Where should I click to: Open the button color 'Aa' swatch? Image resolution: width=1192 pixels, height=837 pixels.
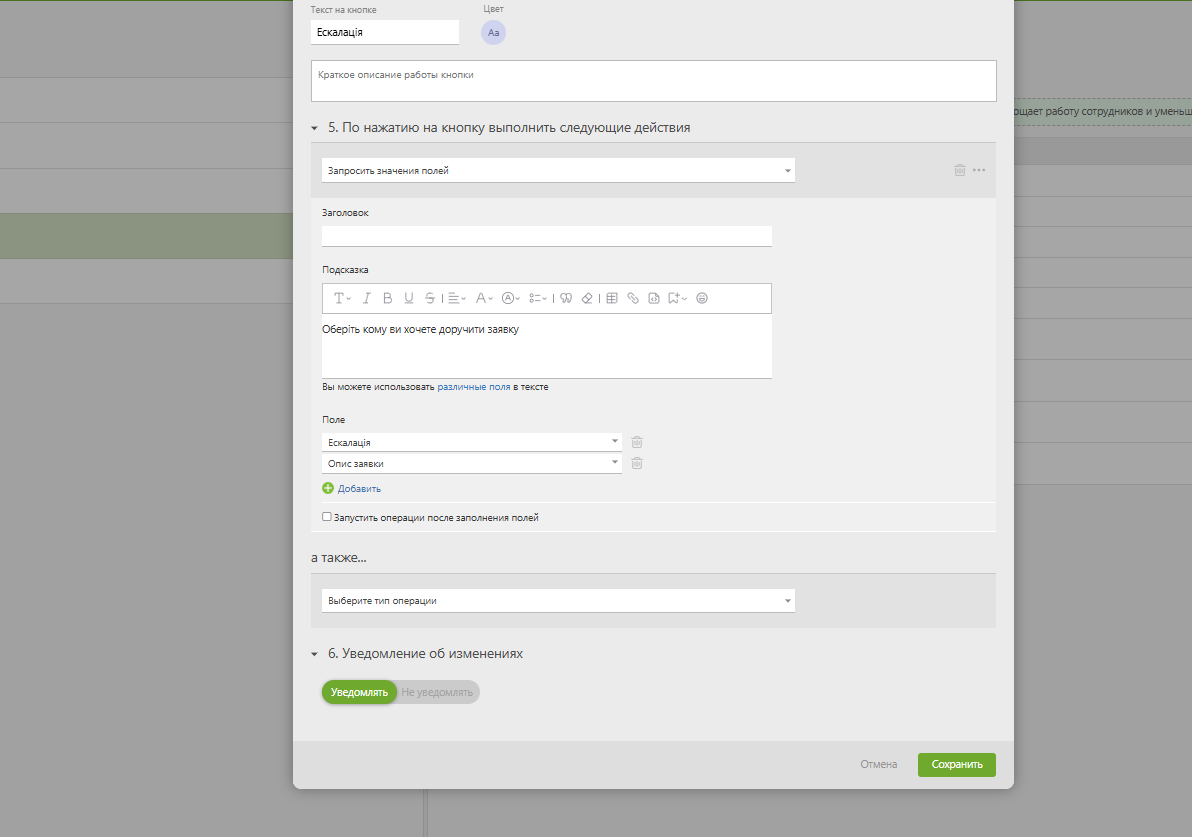coord(493,33)
